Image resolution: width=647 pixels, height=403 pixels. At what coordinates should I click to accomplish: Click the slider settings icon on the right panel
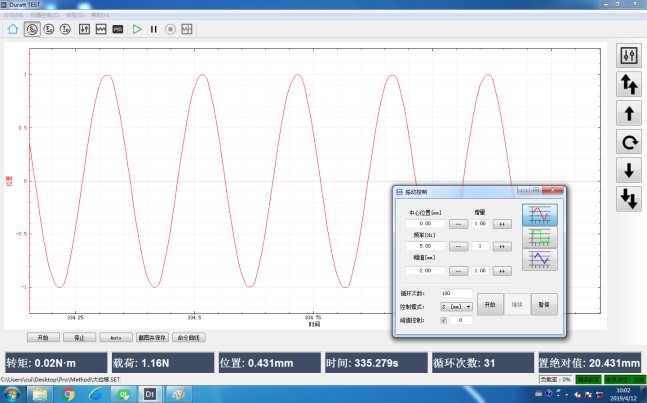(x=630, y=54)
